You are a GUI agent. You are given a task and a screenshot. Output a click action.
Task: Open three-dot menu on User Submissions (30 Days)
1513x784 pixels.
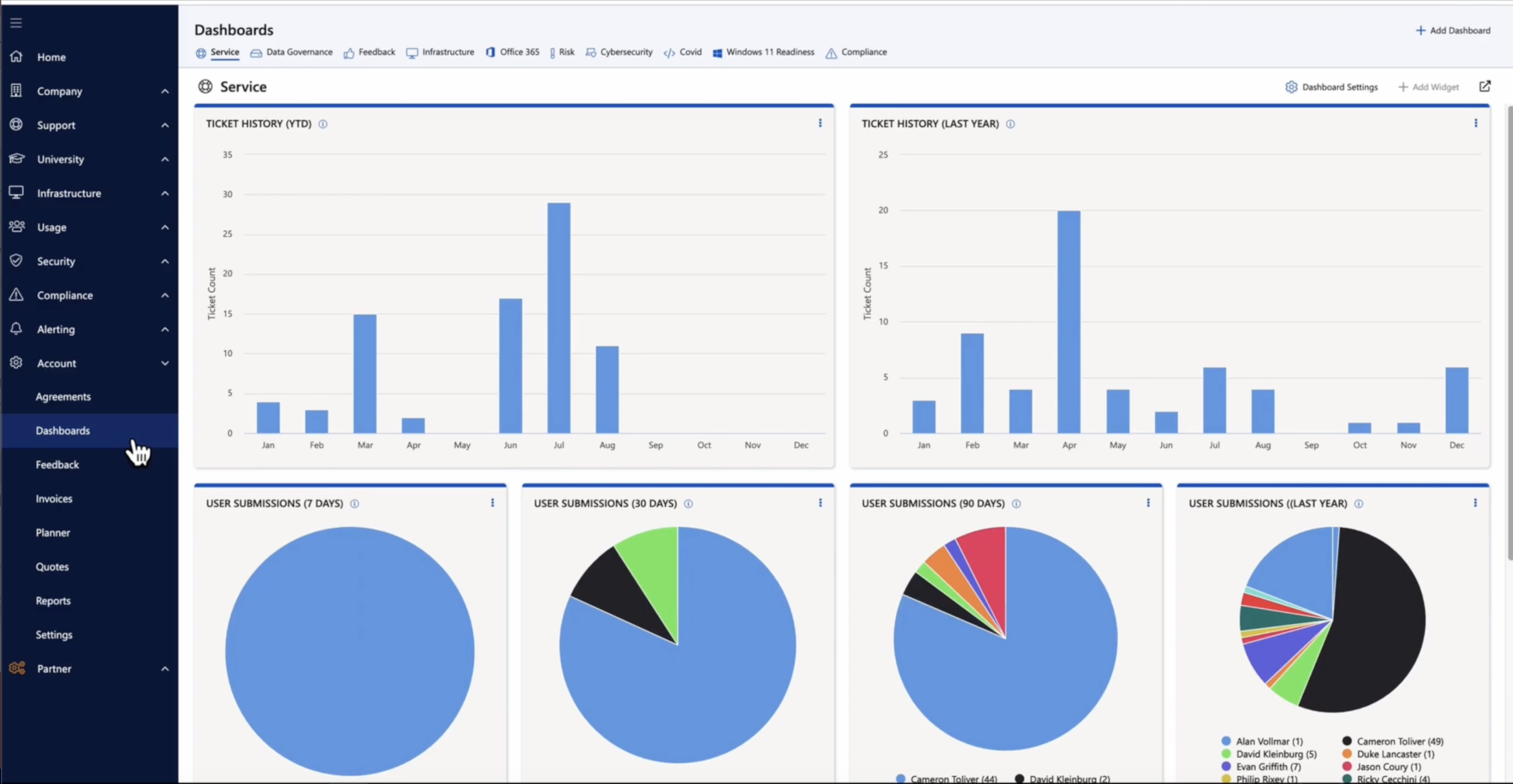click(x=820, y=503)
